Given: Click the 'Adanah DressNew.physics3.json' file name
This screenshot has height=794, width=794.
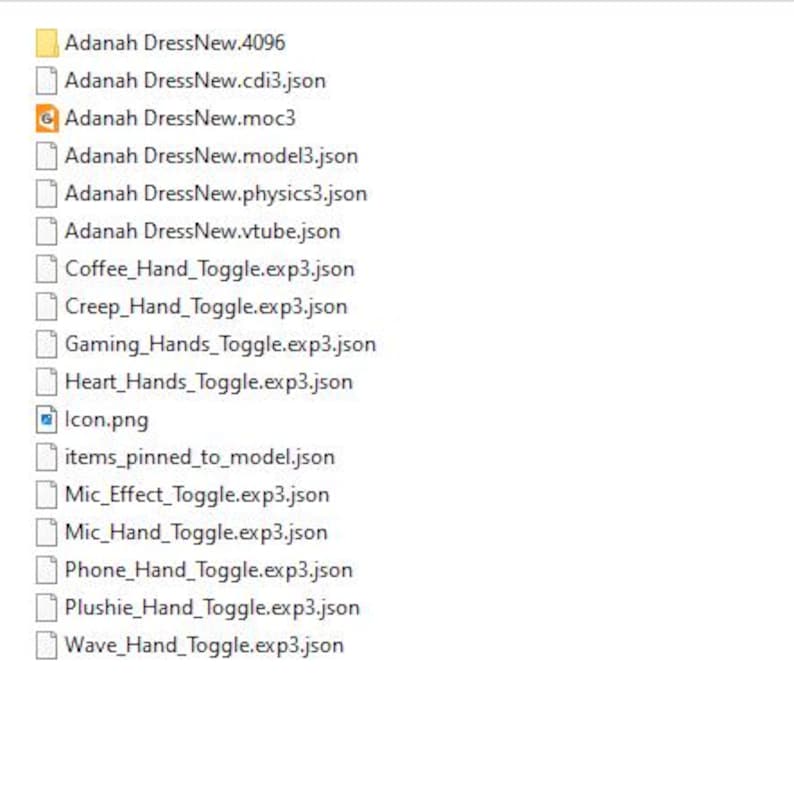Looking at the screenshot, I should (216, 194).
